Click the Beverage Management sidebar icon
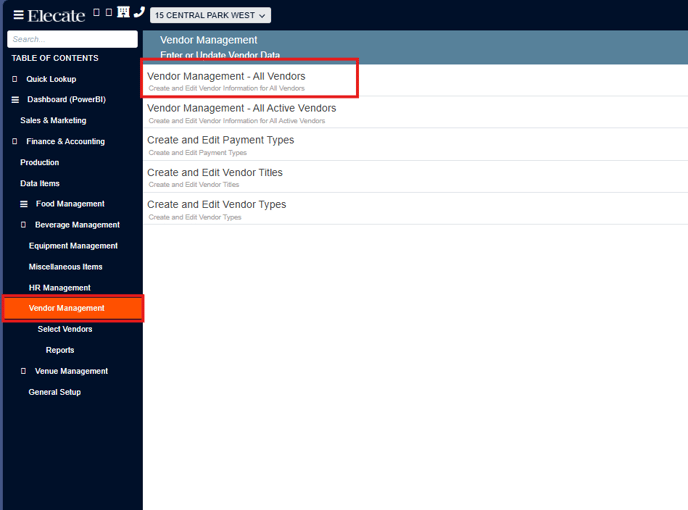Screen dimensions: 688x510 [23, 225]
